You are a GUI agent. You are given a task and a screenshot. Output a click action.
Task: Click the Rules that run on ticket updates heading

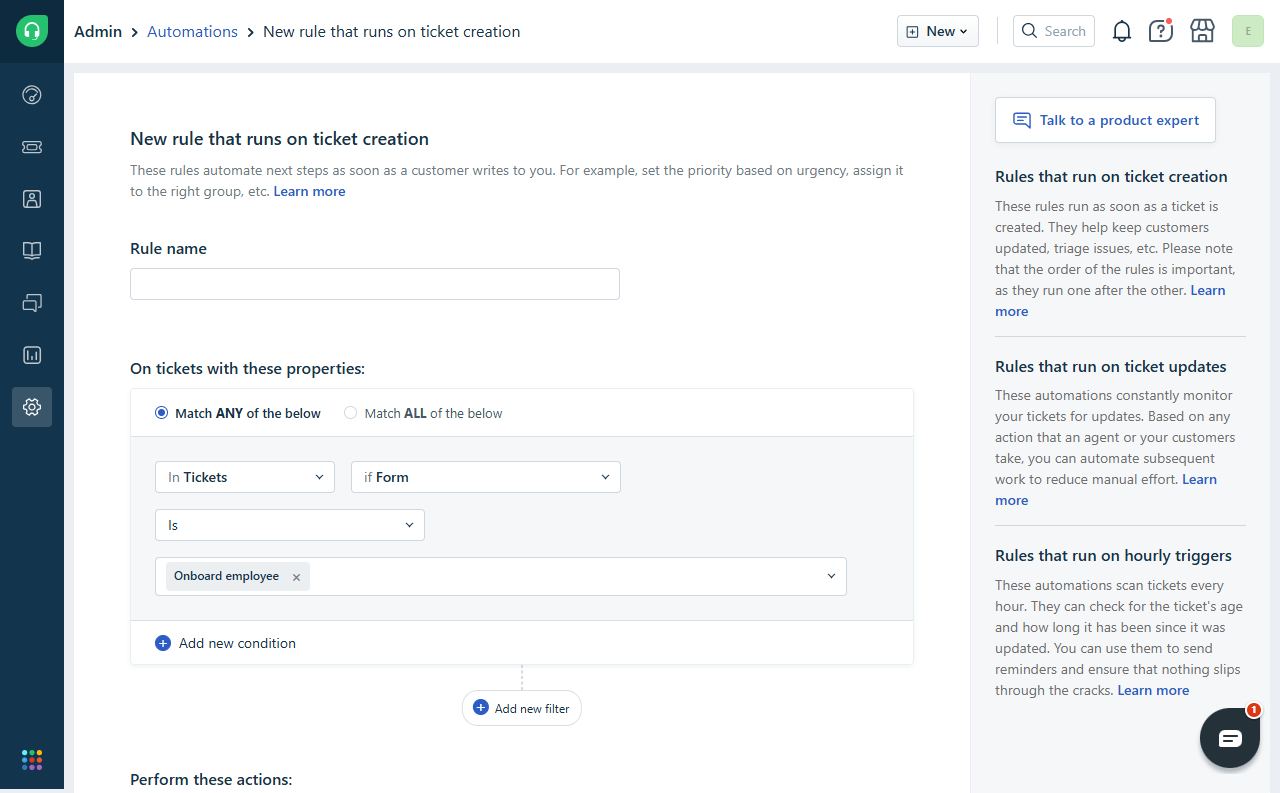1111,366
